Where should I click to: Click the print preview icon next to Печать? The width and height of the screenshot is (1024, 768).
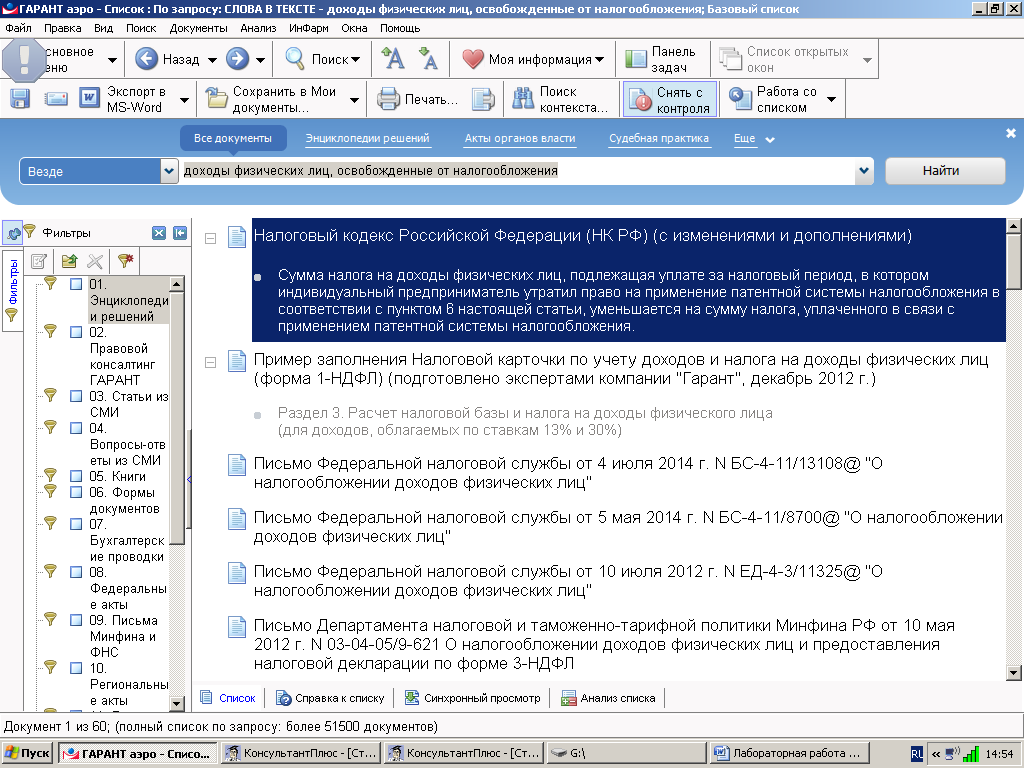[x=483, y=99]
